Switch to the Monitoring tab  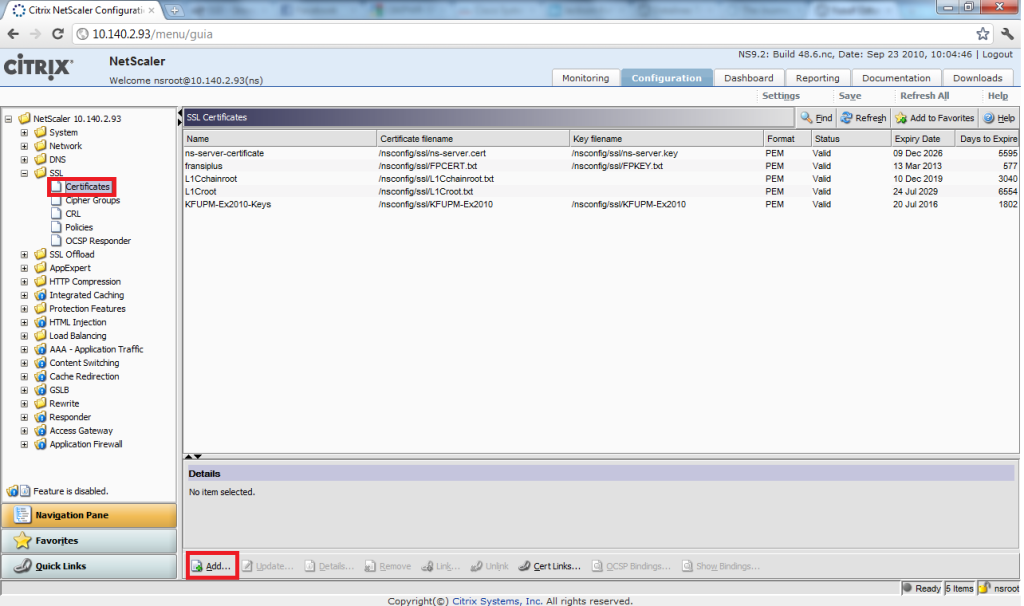pos(585,78)
